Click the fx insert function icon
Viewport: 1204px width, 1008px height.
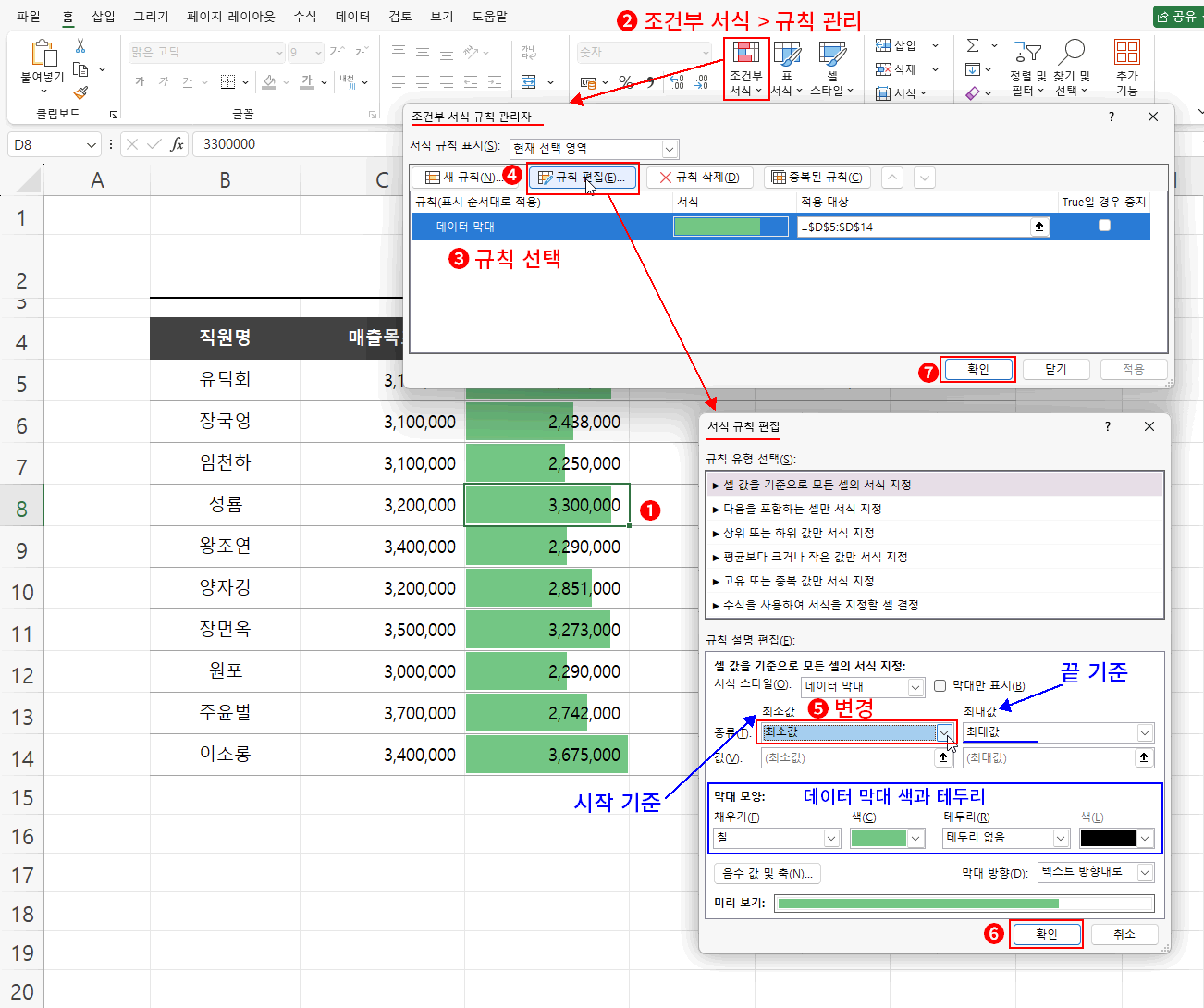(x=177, y=144)
